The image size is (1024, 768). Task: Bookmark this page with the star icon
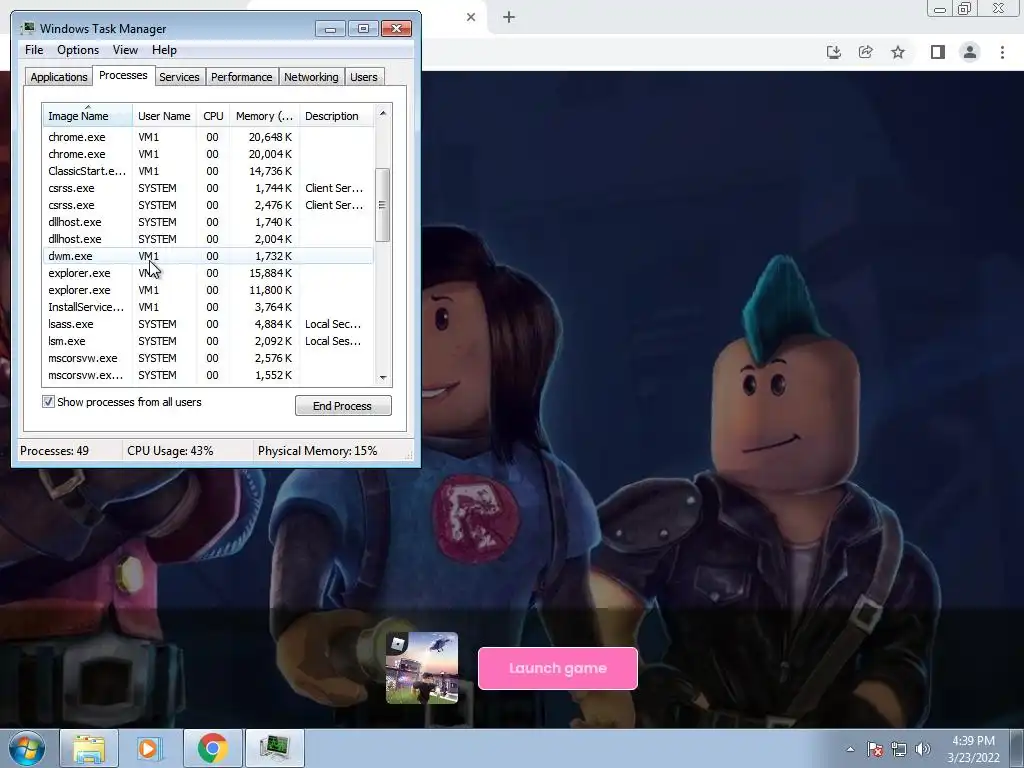[x=898, y=52]
